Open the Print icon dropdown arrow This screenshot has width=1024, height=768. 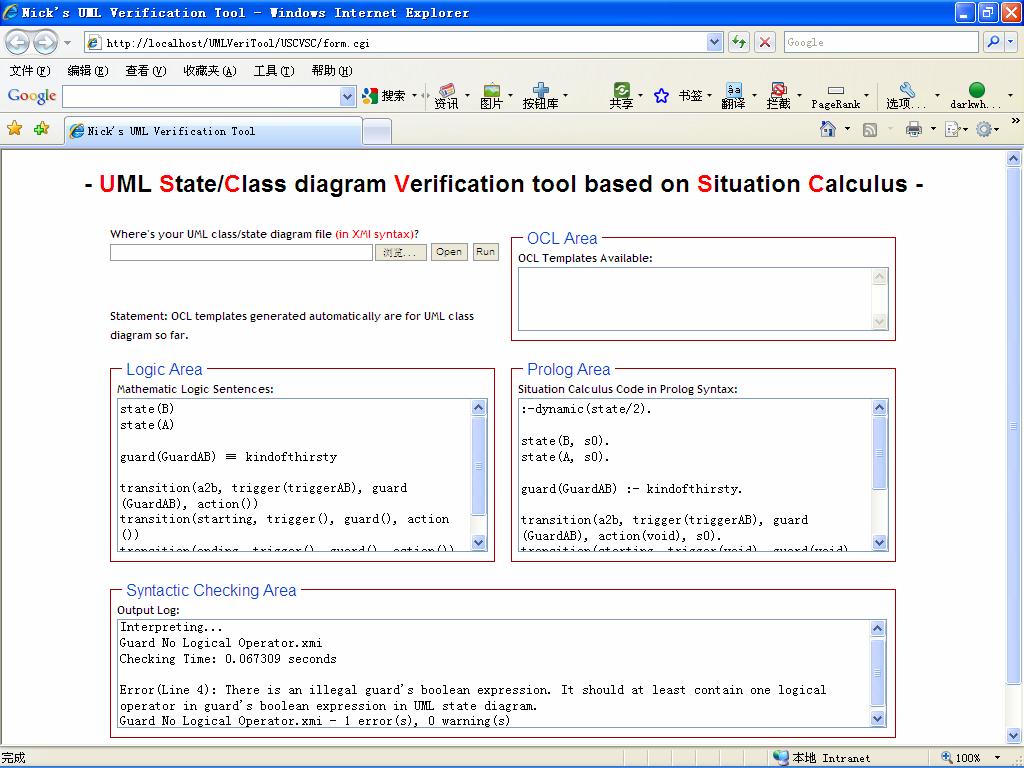click(933, 129)
